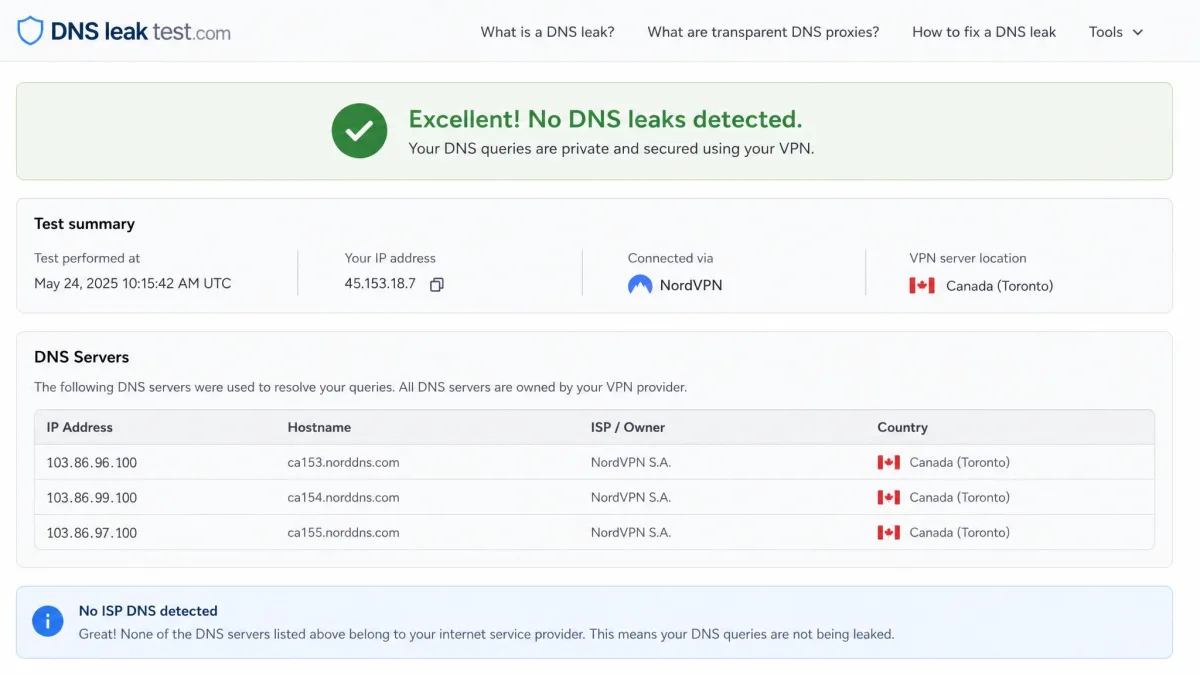Image resolution: width=1200 pixels, height=675 pixels.
Task: Click NordVPN S.A. in the 103.86.96.100 row
Action: click(631, 463)
